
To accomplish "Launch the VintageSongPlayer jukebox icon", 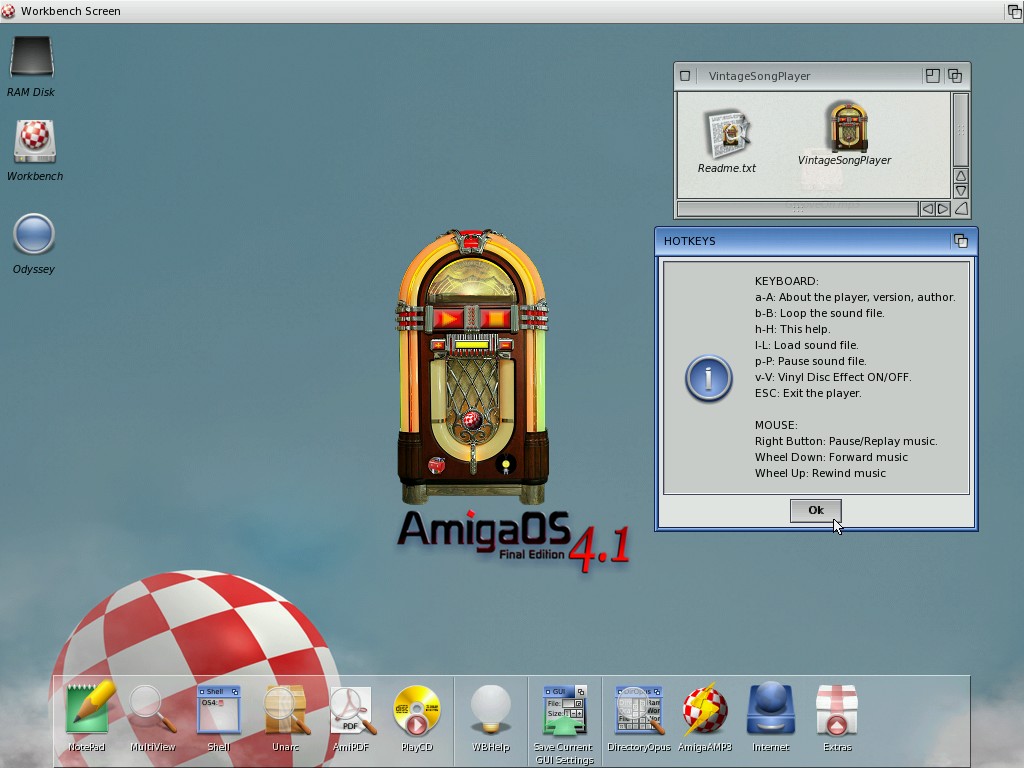I will 845,128.
